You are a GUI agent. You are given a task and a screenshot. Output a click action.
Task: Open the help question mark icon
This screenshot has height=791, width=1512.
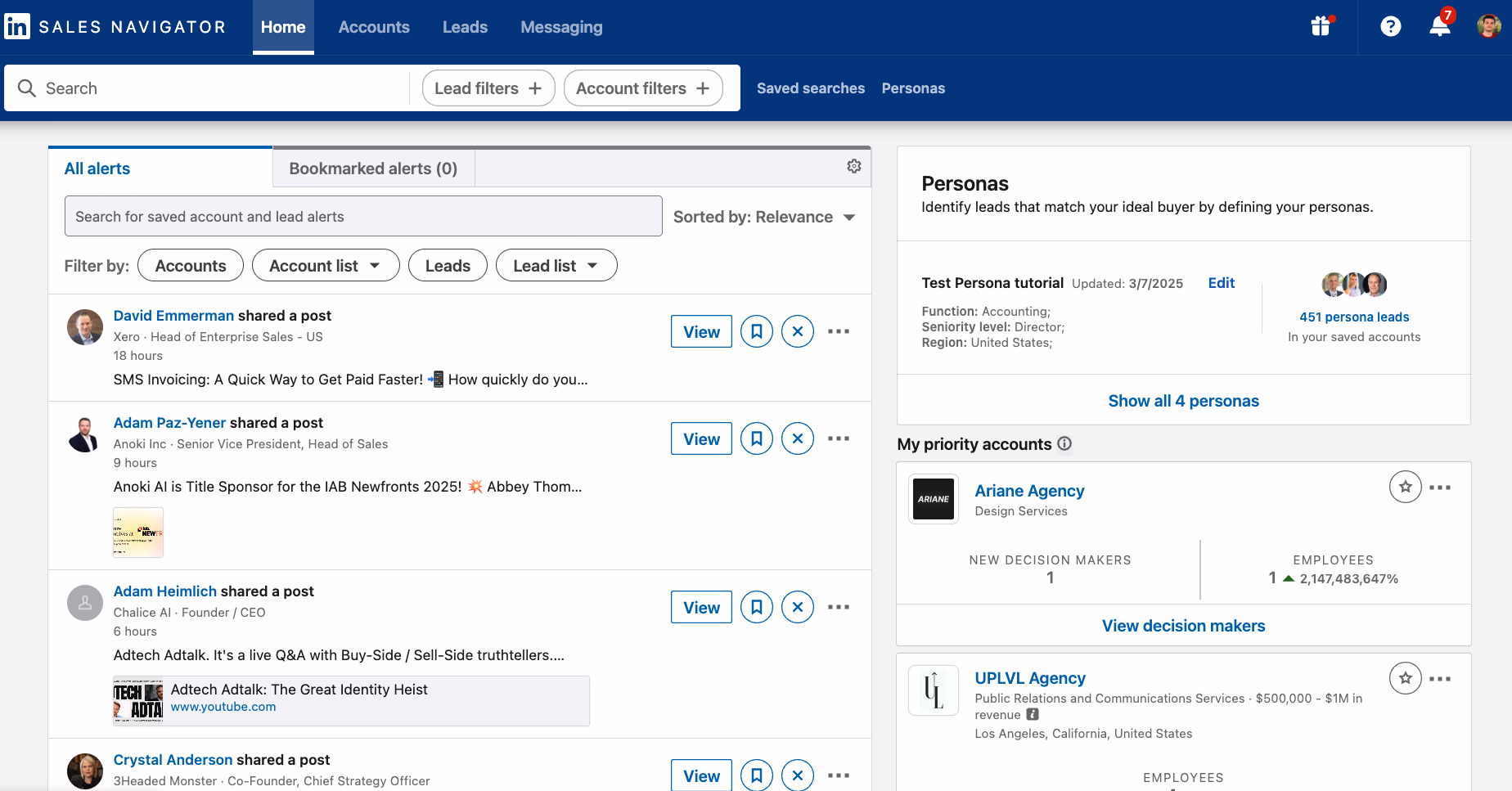[1390, 27]
